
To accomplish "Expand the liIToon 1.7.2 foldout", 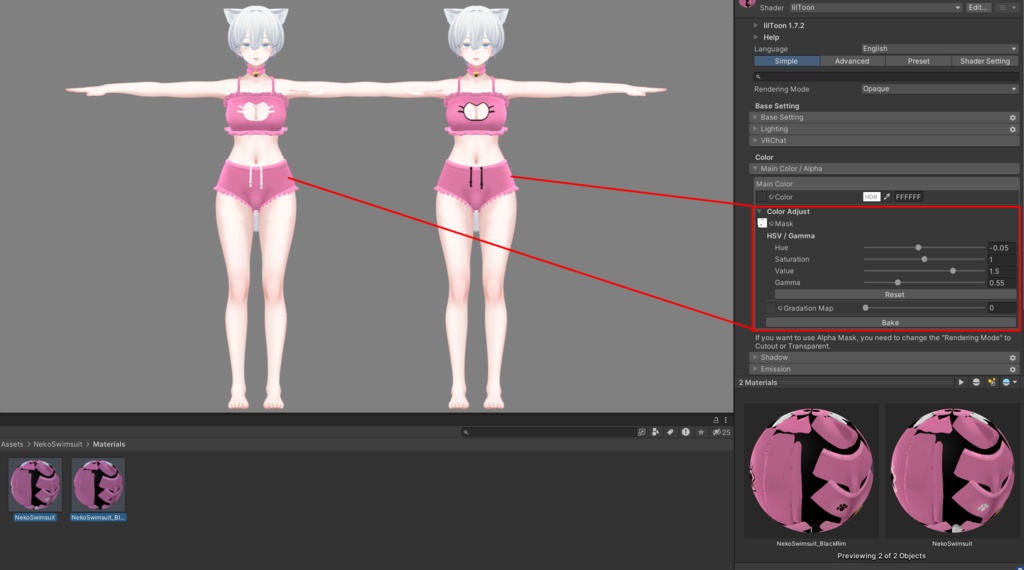I will tap(756, 25).
